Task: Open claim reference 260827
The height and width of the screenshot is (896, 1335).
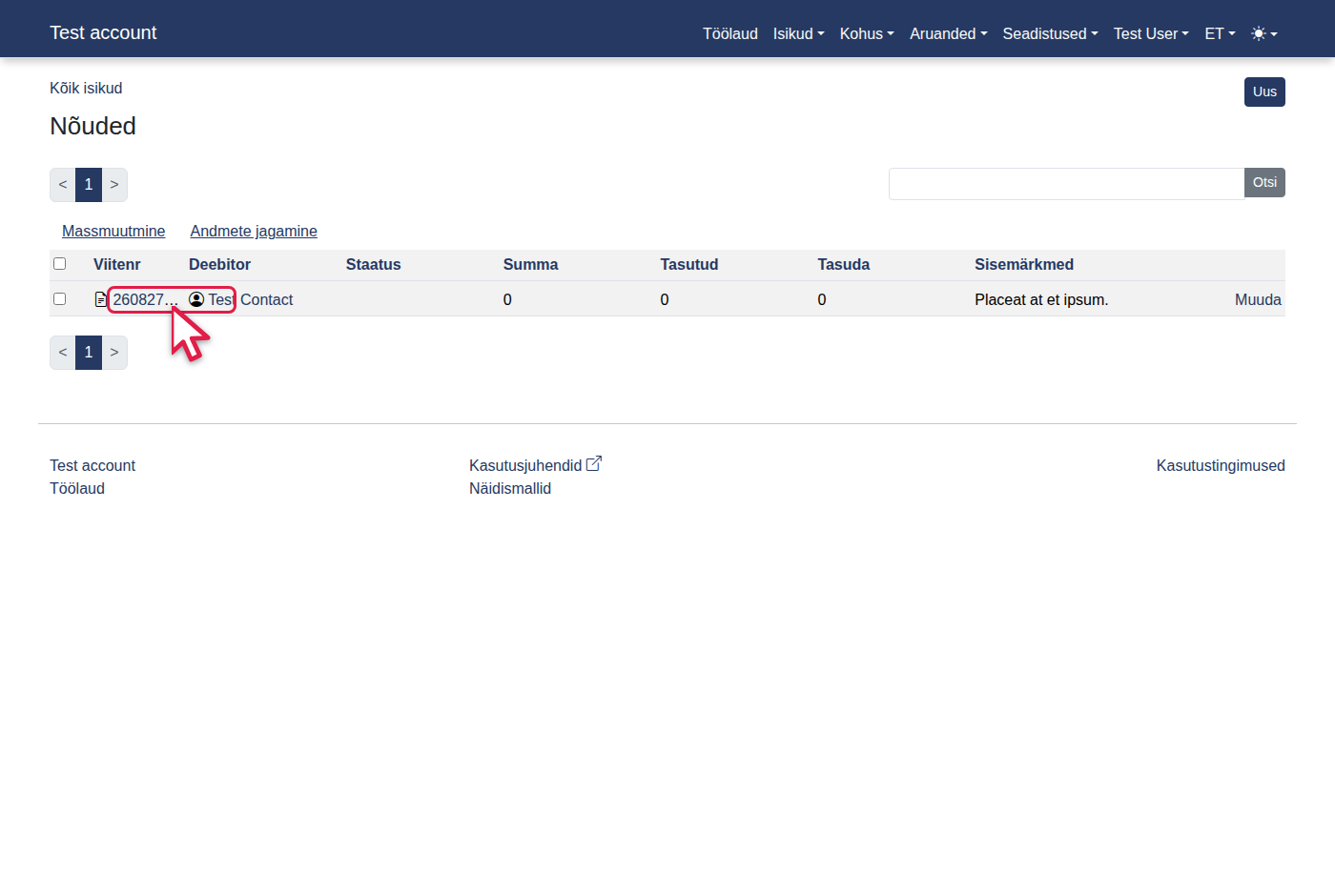Action: point(145,299)
